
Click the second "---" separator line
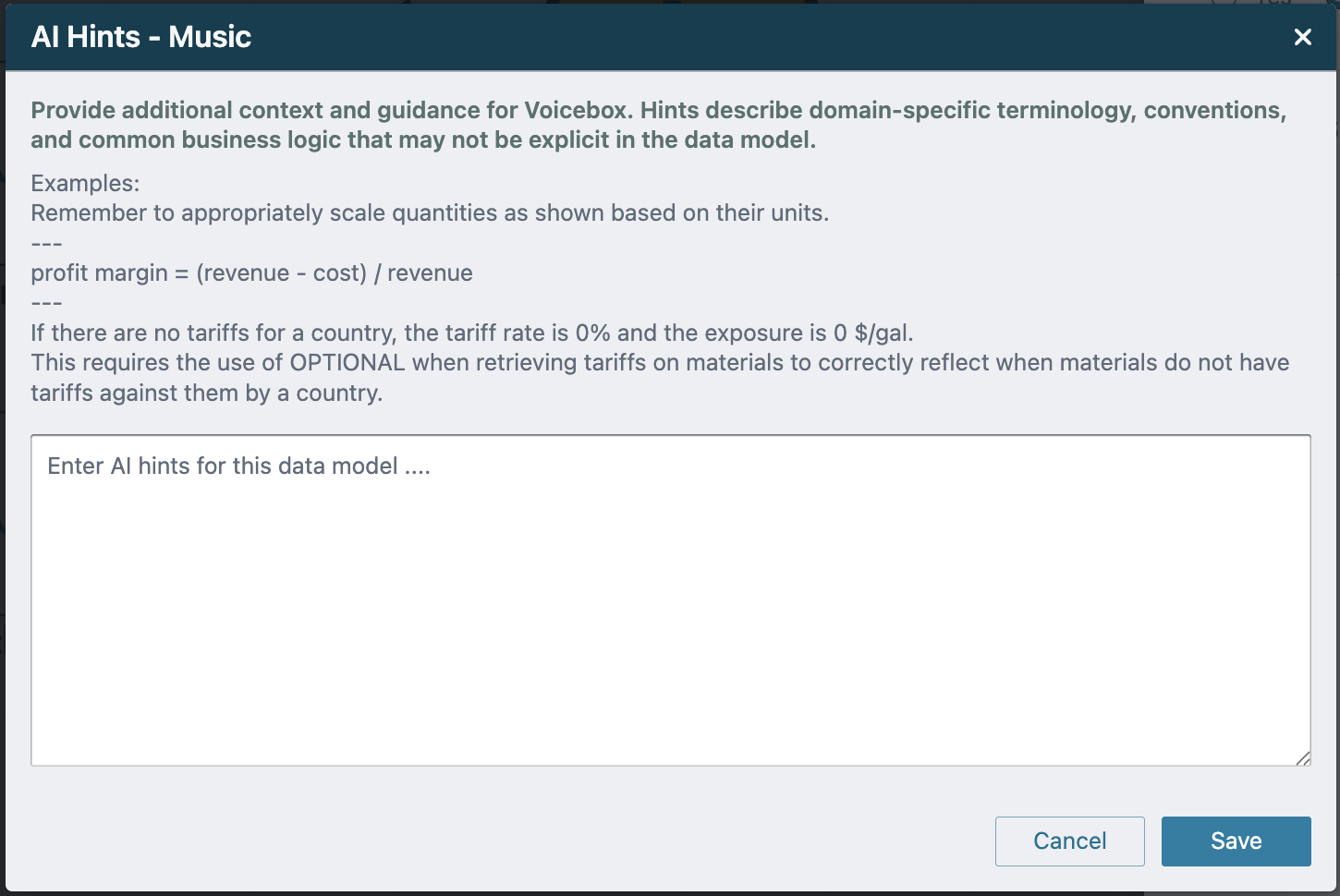[x=46, y=304]
